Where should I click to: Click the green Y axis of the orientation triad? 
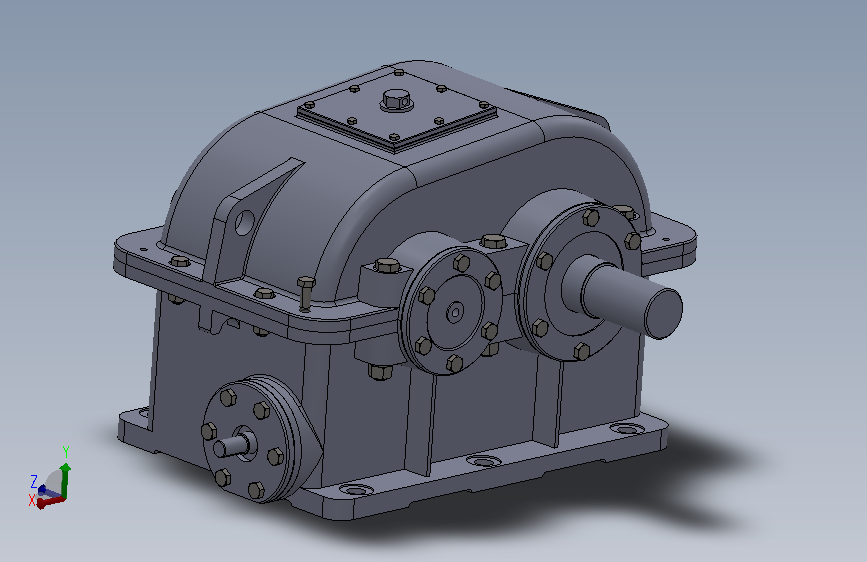click(x=65, y=481)
